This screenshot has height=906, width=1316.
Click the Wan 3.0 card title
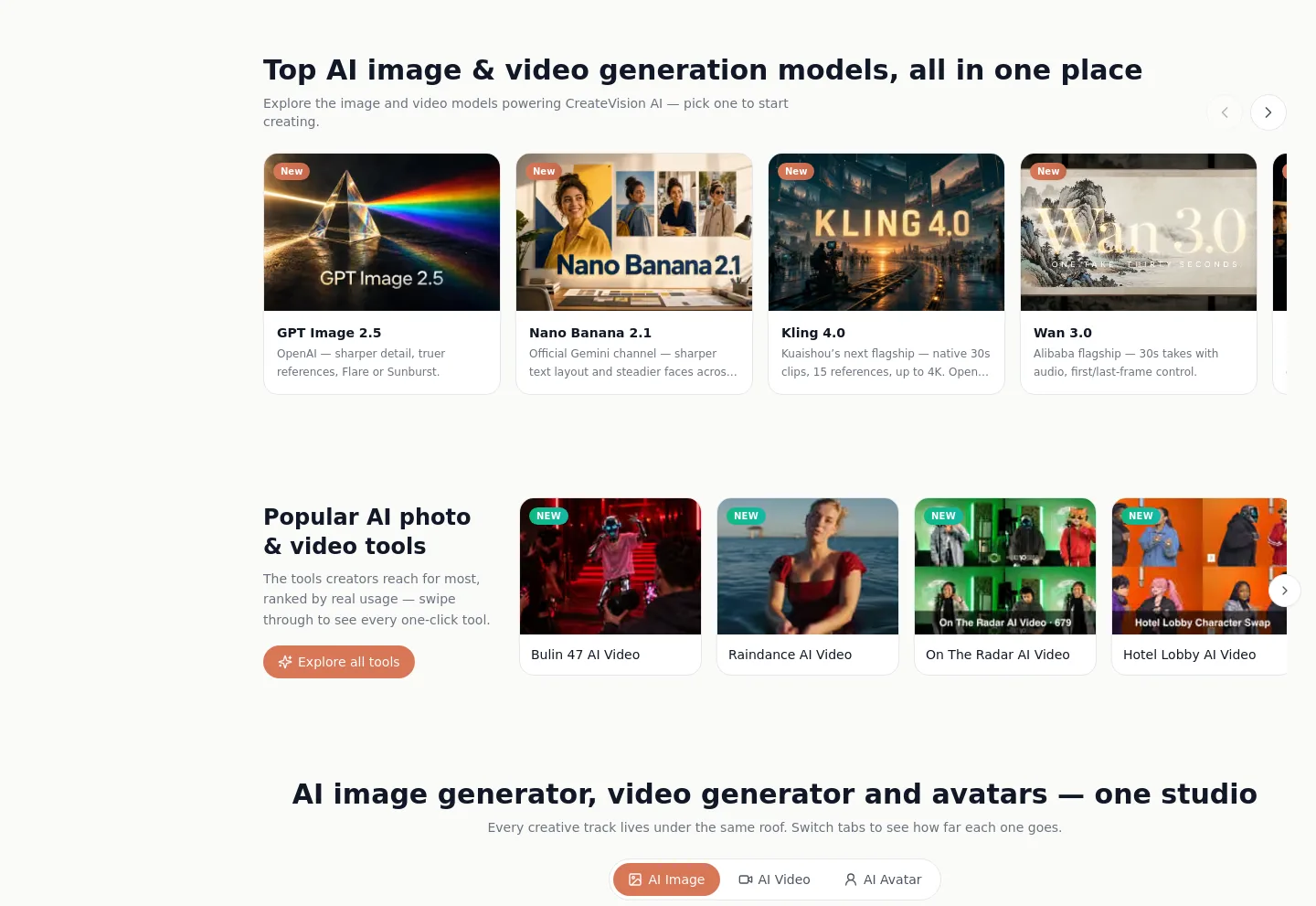(x=1063, y=333)
